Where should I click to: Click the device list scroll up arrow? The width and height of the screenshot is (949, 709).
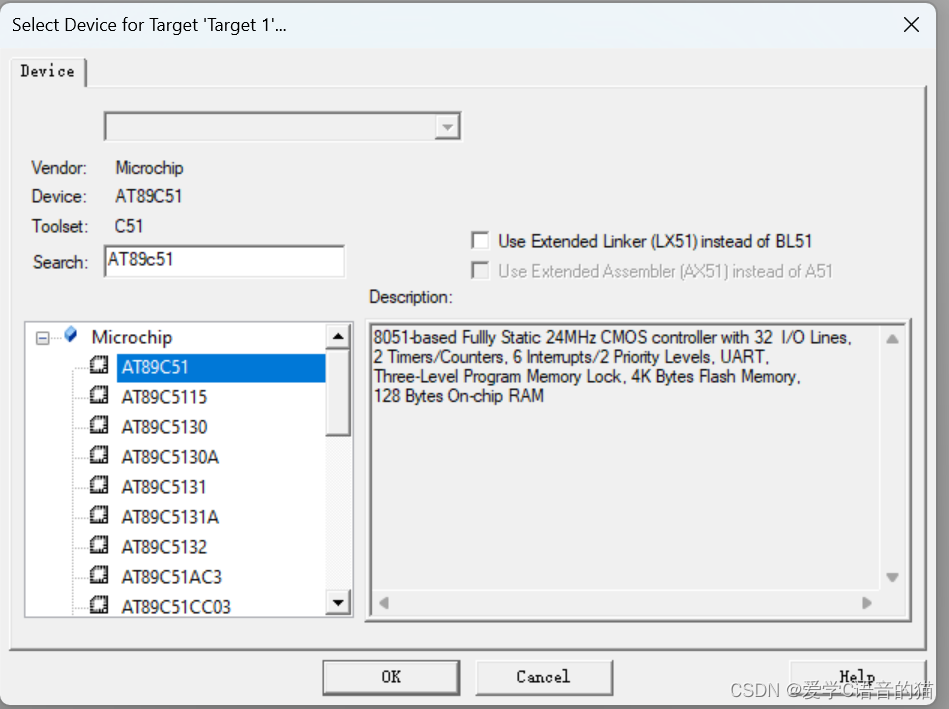pyautogui.click(x=338, y=336)
